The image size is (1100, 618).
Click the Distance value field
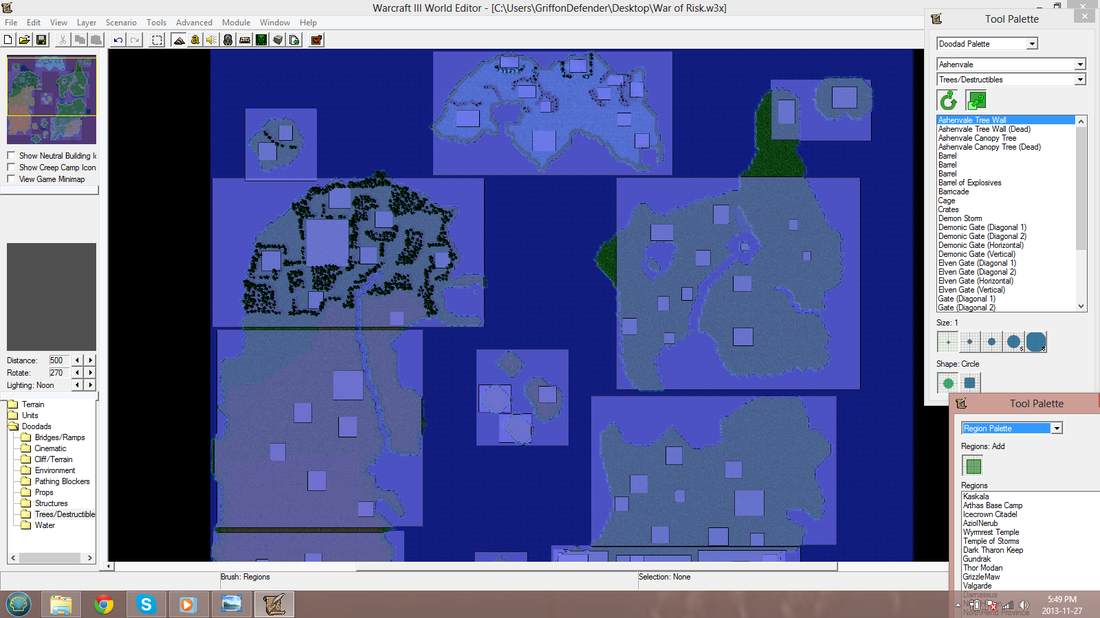(x=58, y=361)
